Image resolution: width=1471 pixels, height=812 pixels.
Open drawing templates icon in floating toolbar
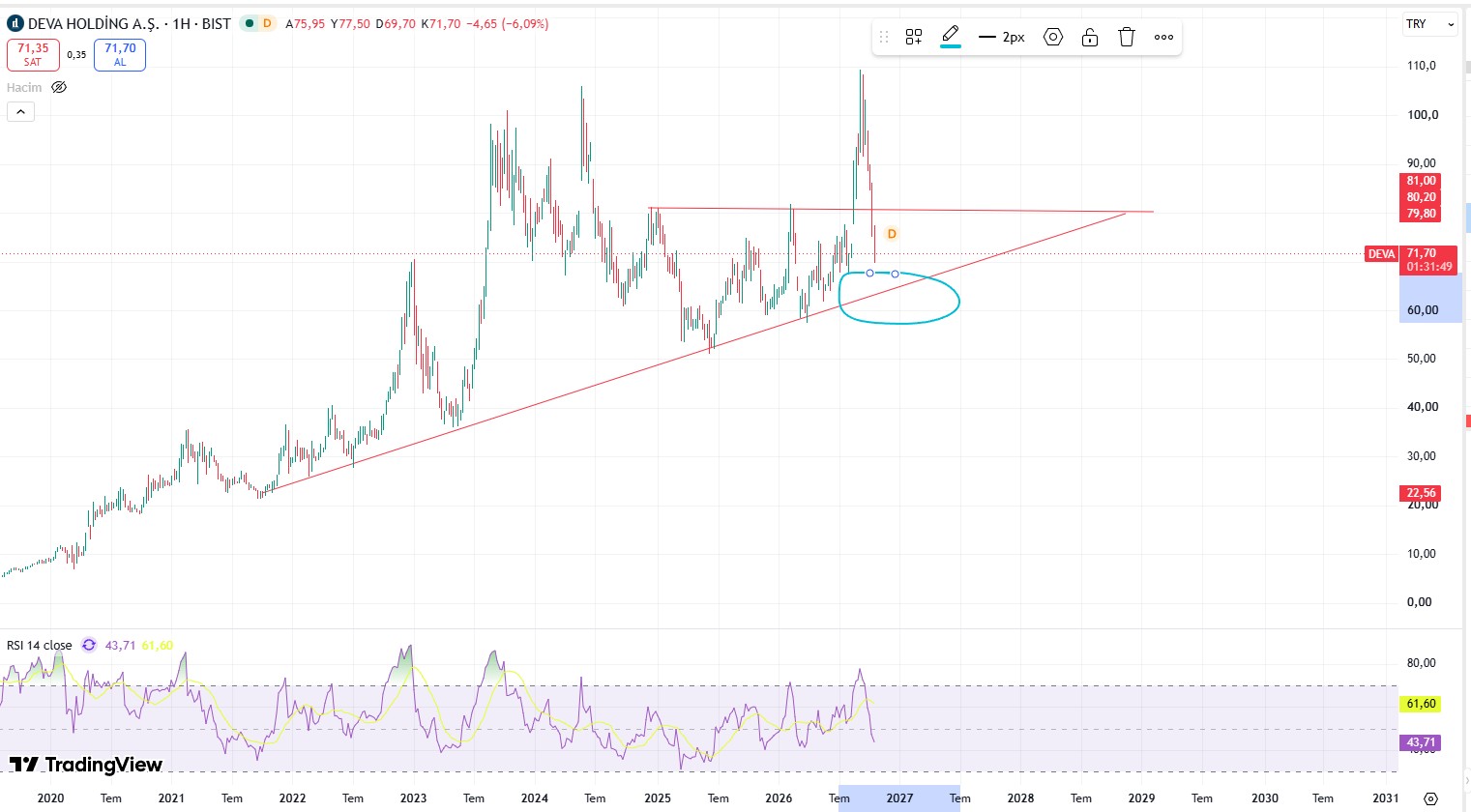[914, 37]
